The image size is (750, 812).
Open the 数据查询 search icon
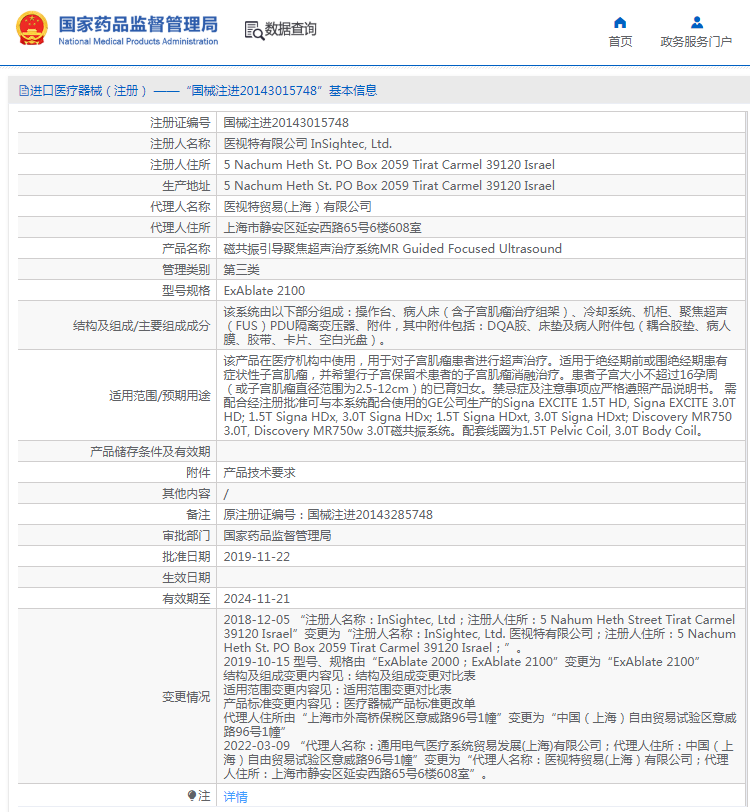254,30
